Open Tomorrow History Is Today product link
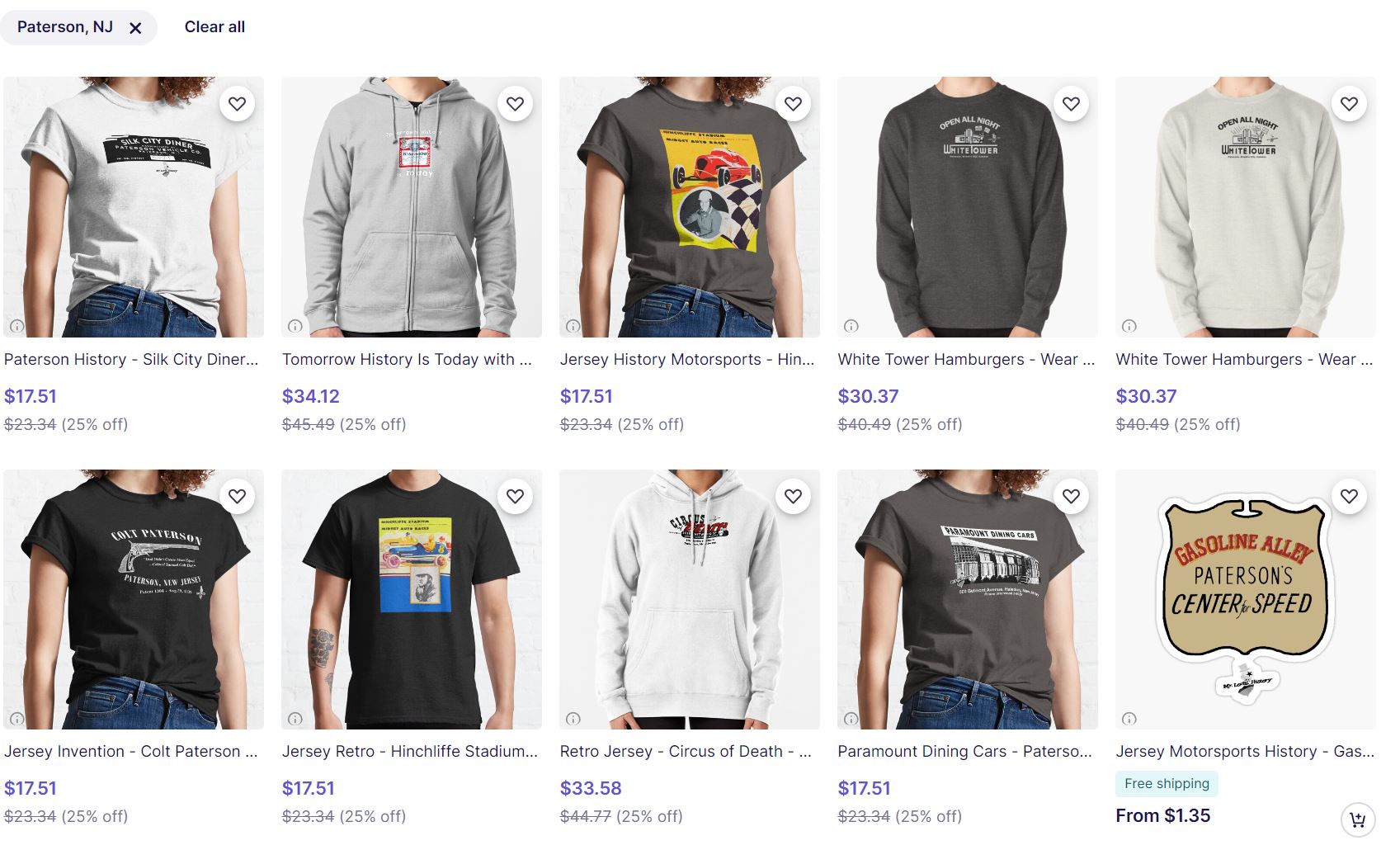 407,359
